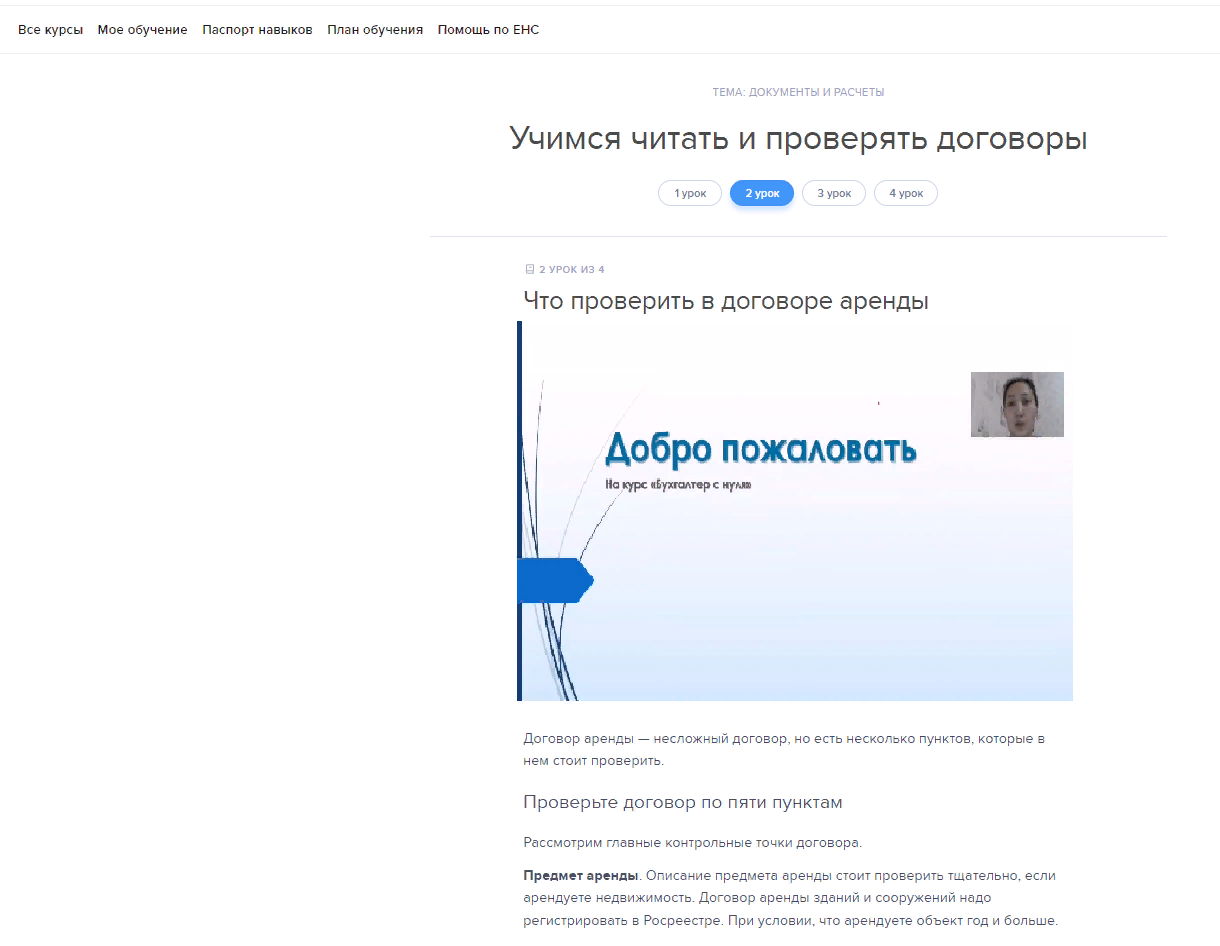
Task: Click the presenter webcam thumbnail in video
Action: point(1016,404)
